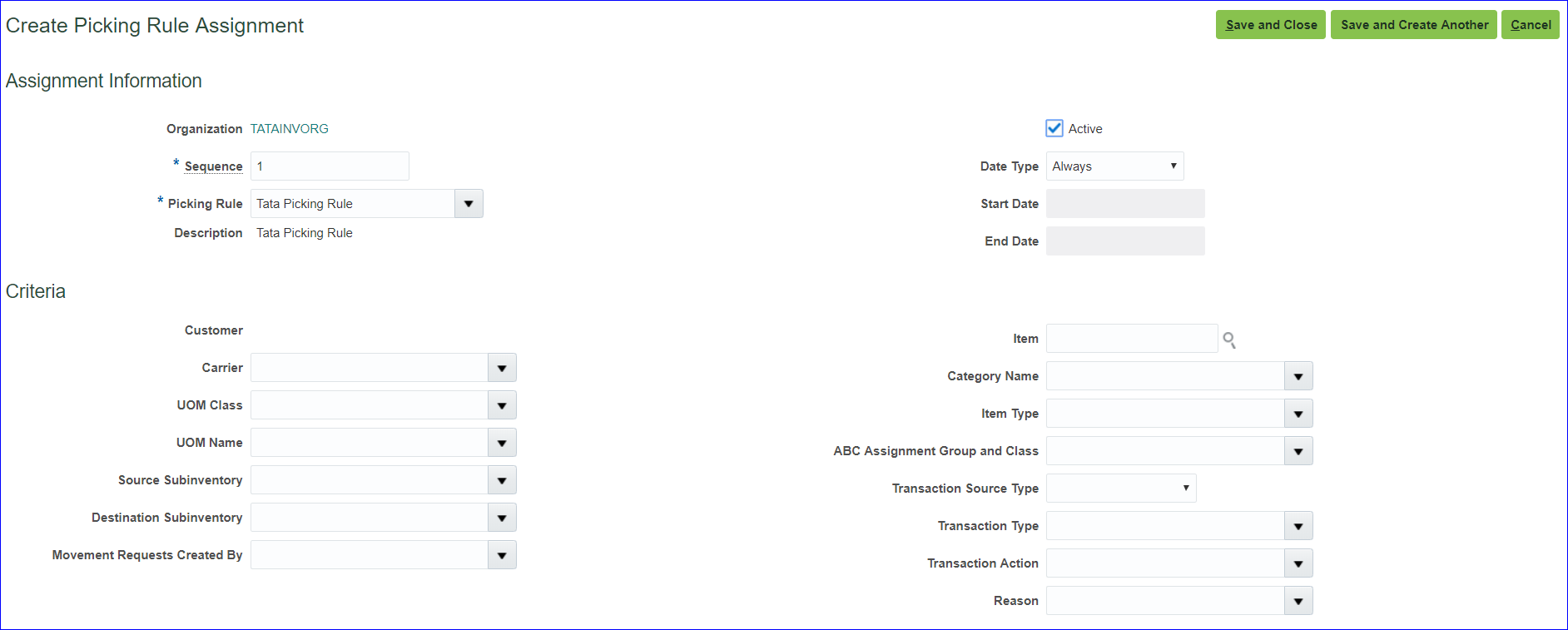Open the Picking Rule dropdown arrow
1568x630 pixels.
pos(469,204)
